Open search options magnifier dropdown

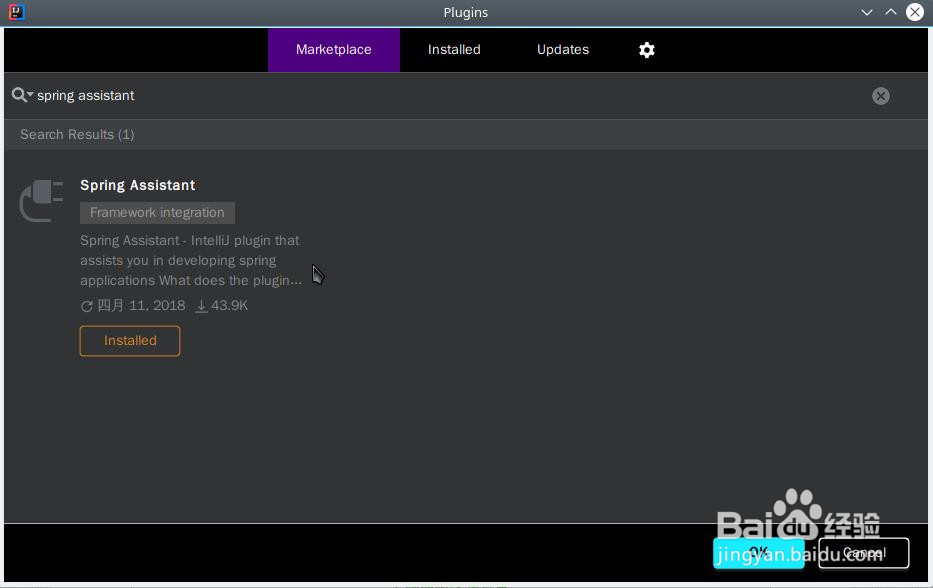(x=22, y=95)
